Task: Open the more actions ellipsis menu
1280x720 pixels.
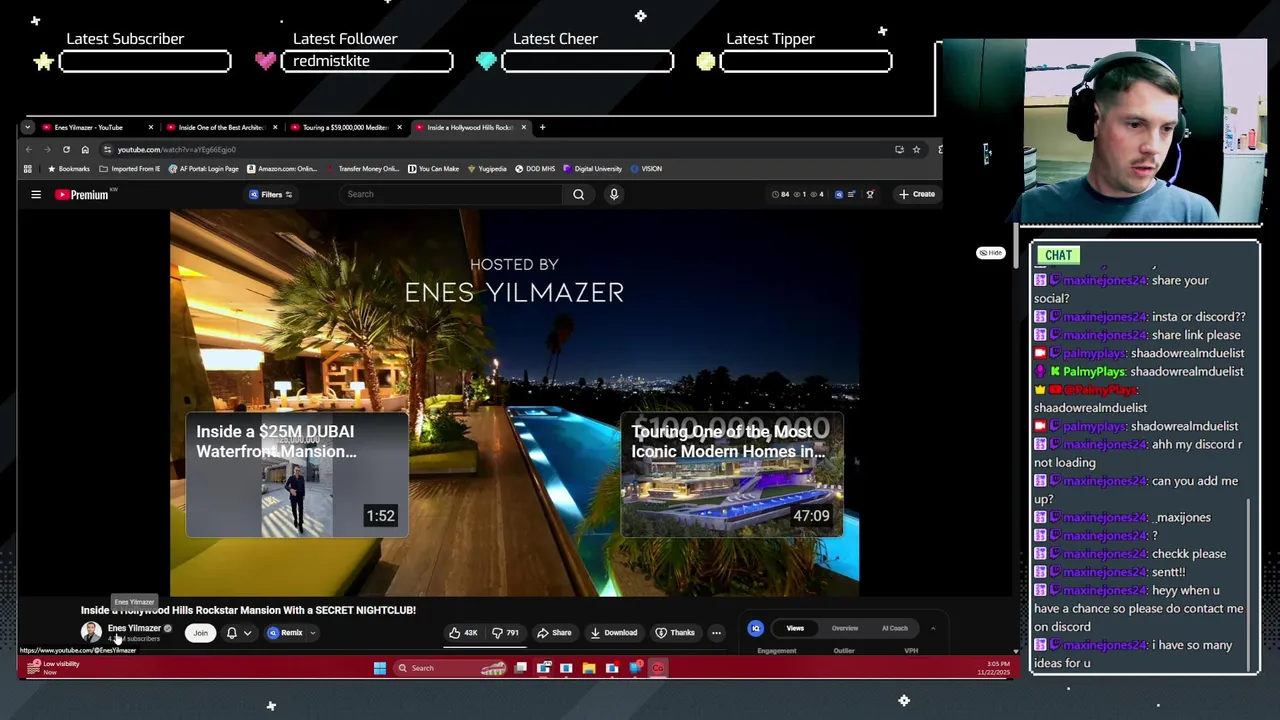Action: pyautogui.click(x=716, y=632)
